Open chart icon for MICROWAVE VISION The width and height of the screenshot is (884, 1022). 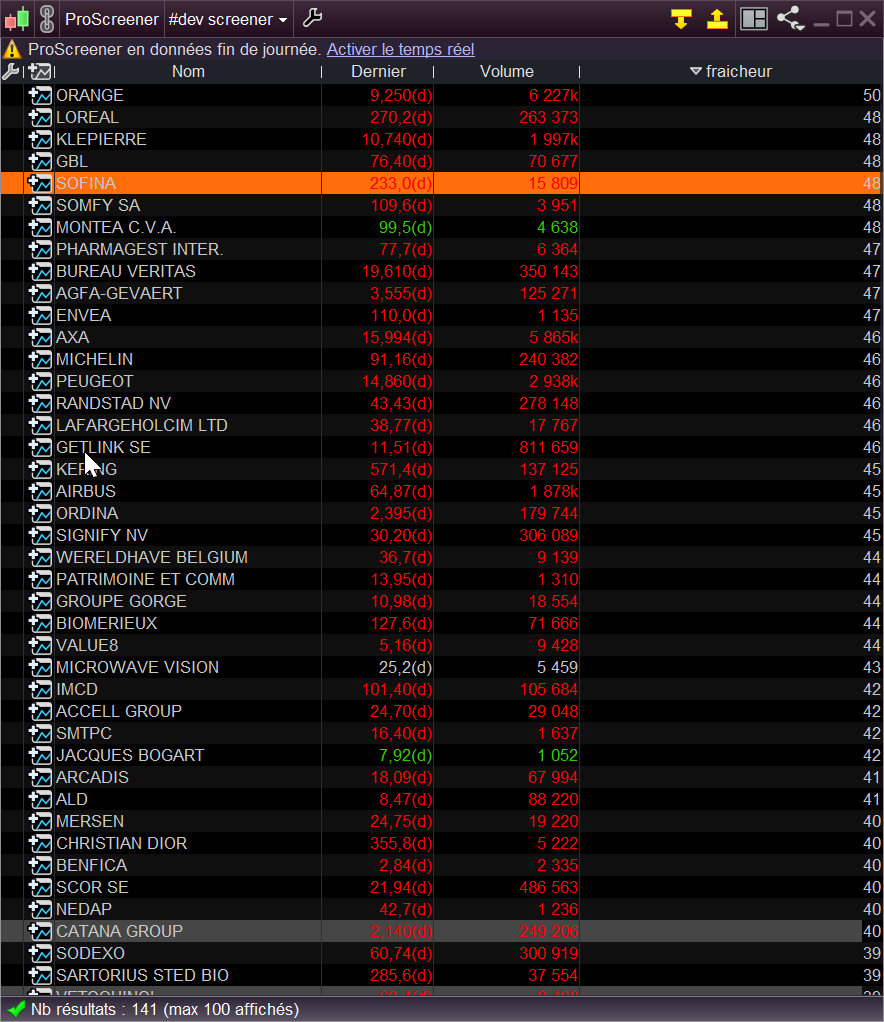click(x=40, y=667)
